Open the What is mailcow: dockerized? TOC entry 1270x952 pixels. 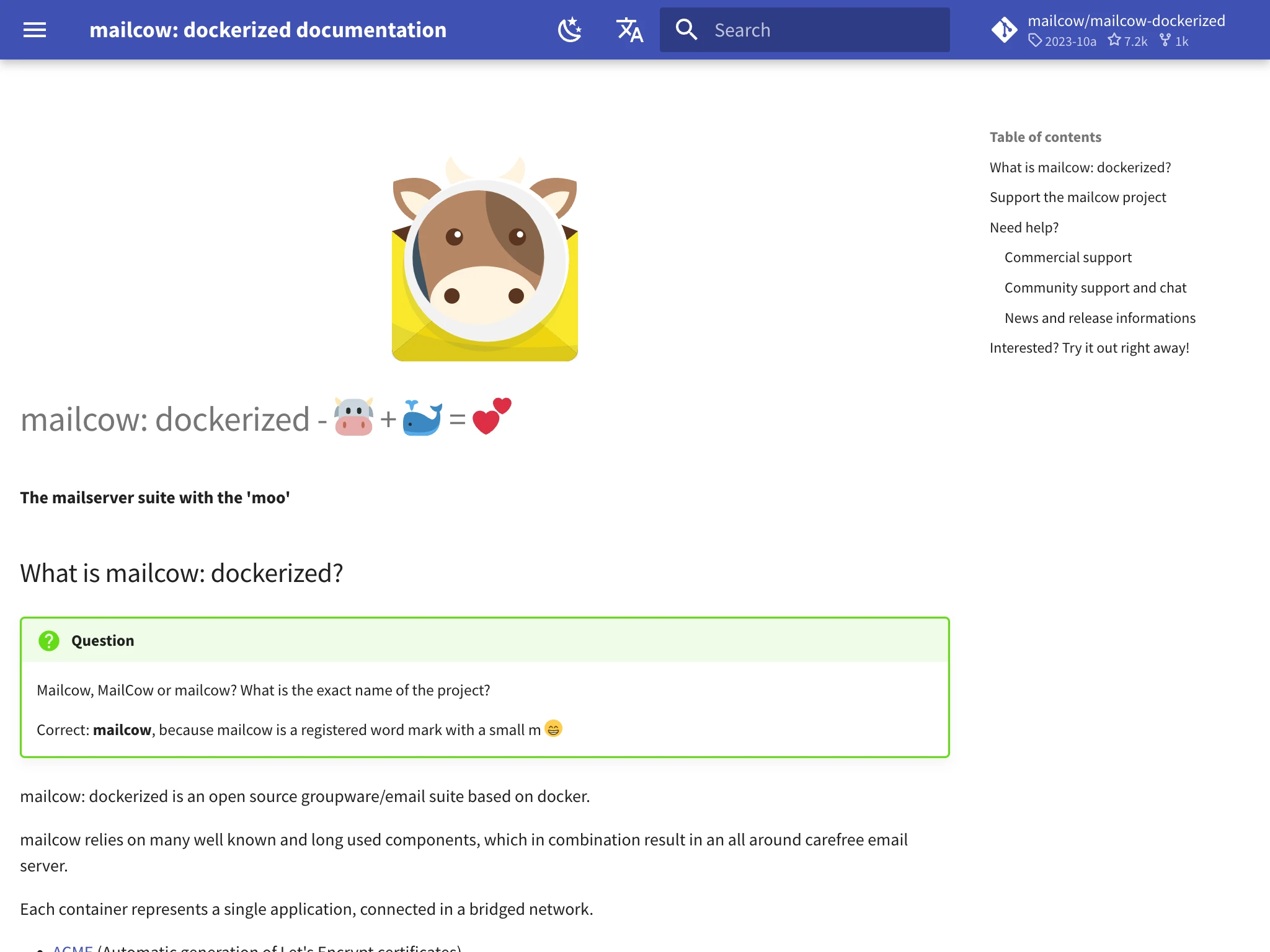point(1080,167)
